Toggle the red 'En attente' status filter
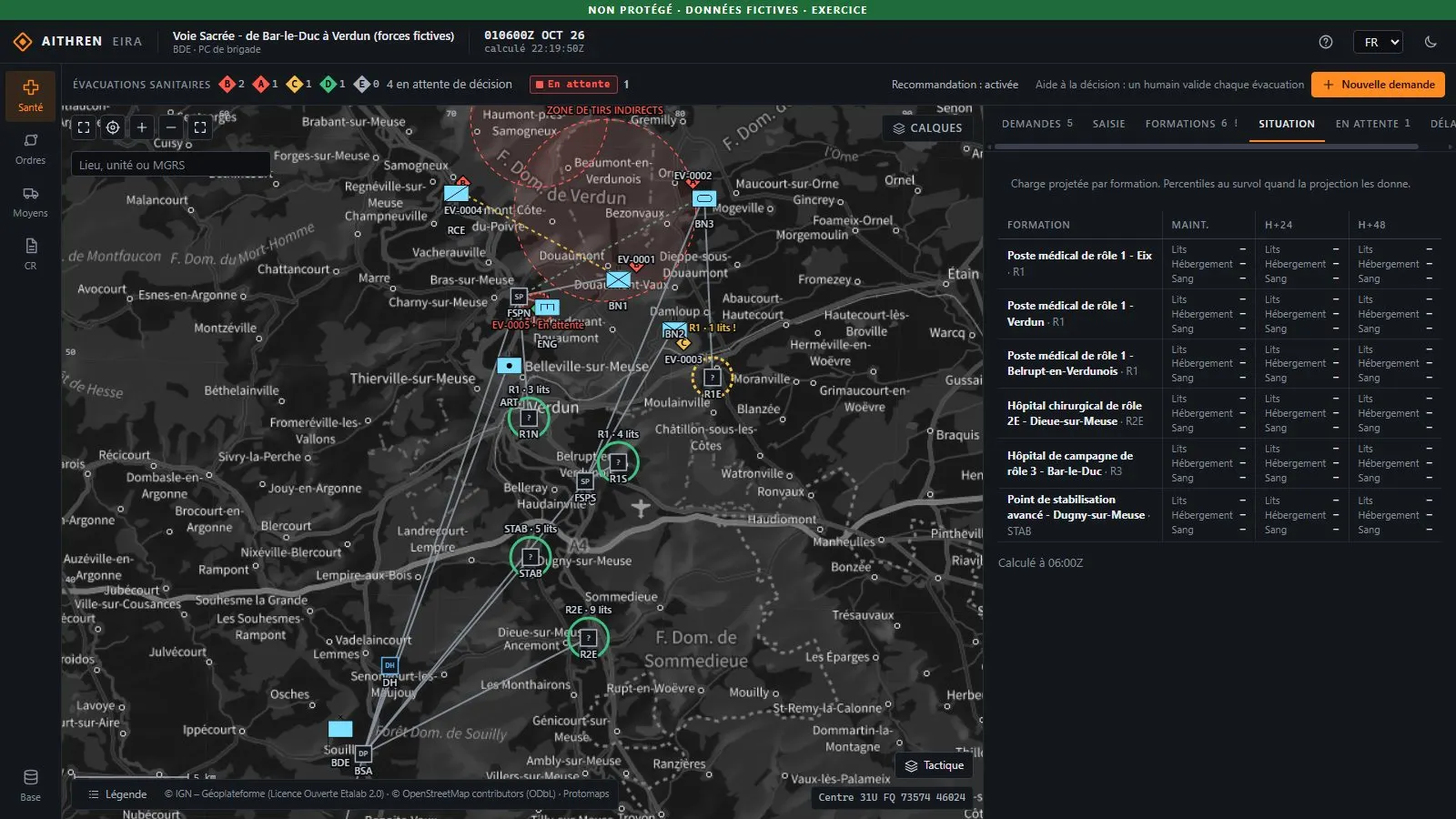Viewport: 1456px width, 819px height. 574,85
